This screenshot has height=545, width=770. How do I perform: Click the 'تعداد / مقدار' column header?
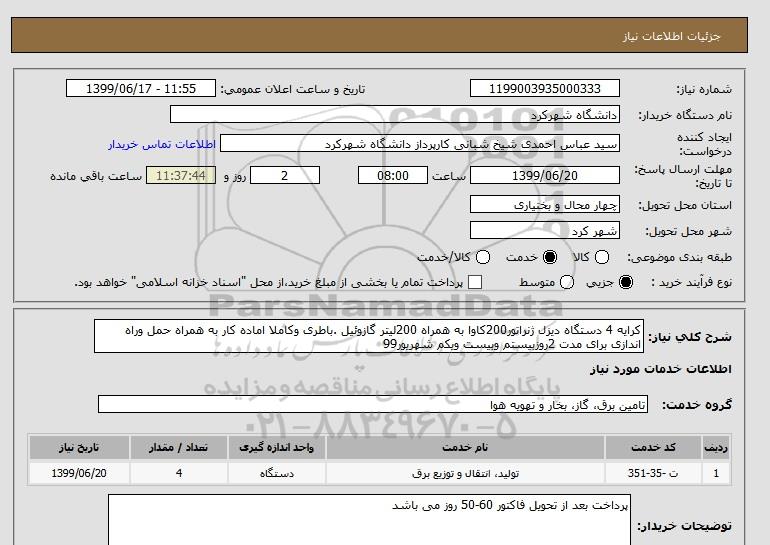tap(179, 448)
